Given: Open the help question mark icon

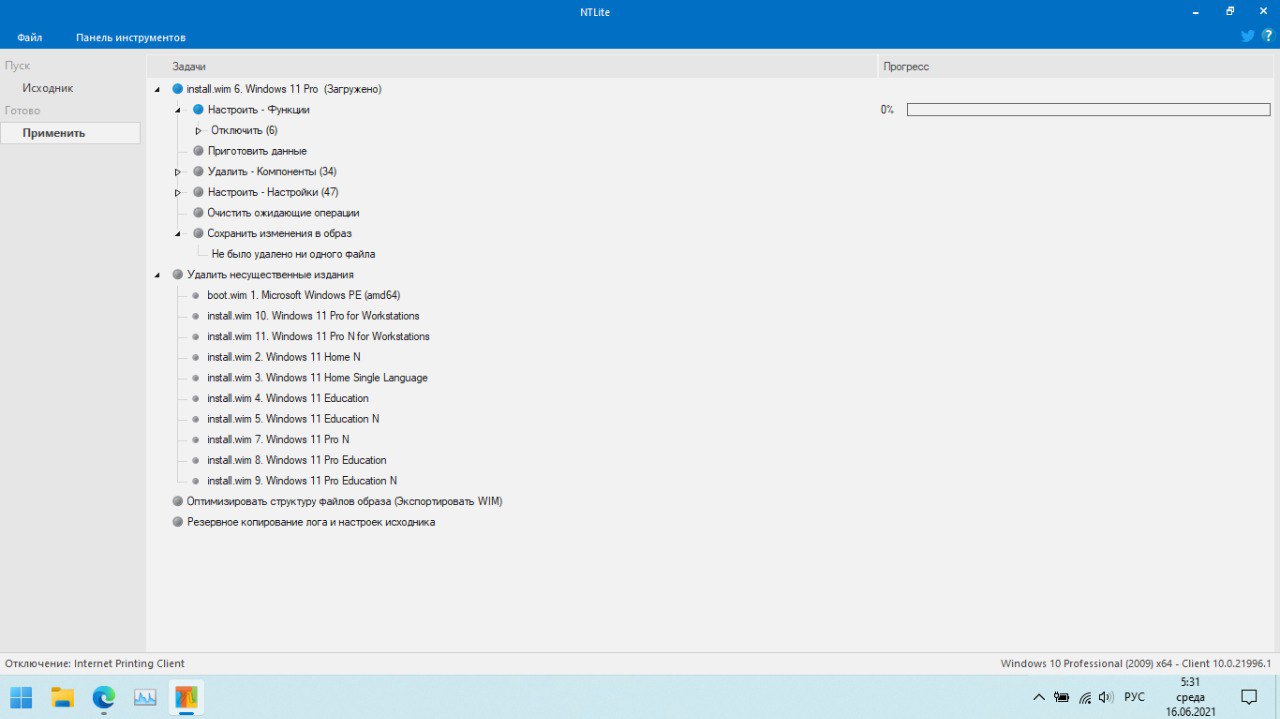Looking at the screenshot, I should click(1267, 36).
